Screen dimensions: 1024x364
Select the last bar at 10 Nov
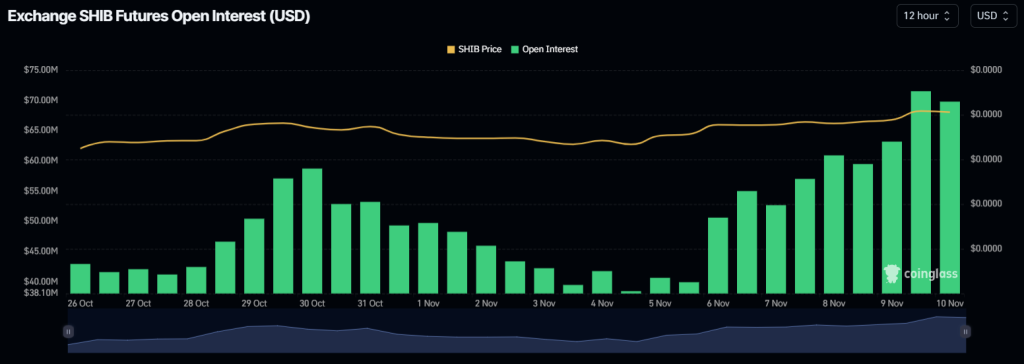click(x=950, y=197)
